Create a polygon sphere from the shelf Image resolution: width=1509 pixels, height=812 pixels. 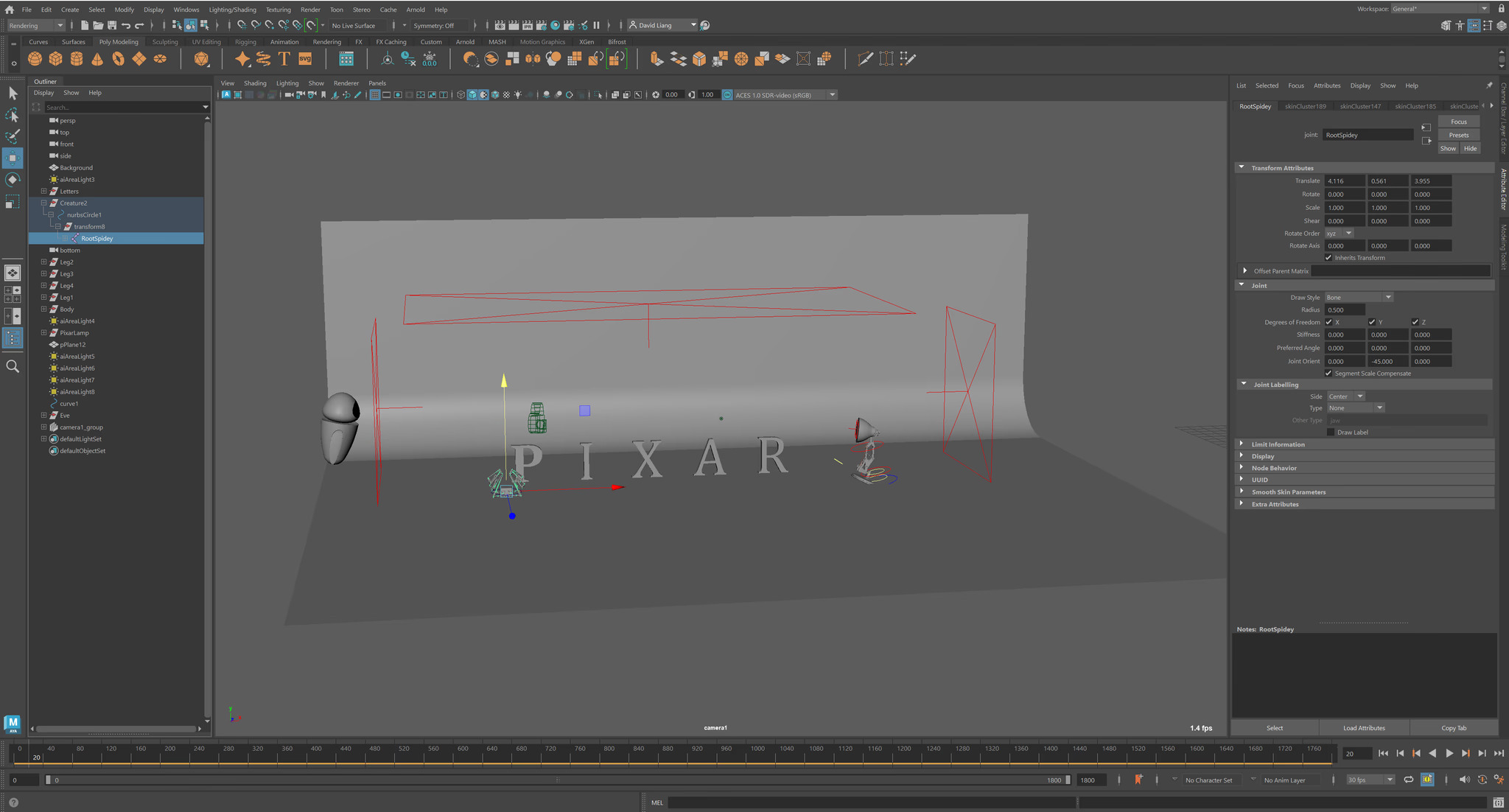[x=35, y=59]
